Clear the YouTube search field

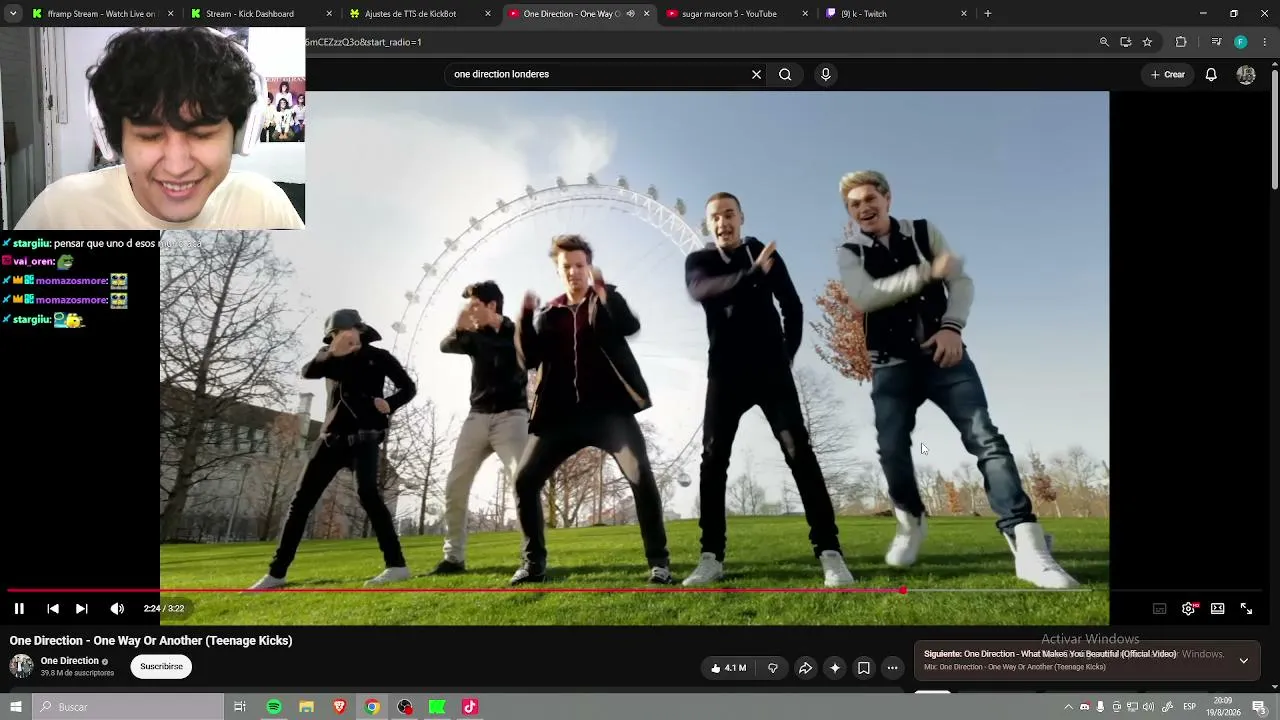756,74
